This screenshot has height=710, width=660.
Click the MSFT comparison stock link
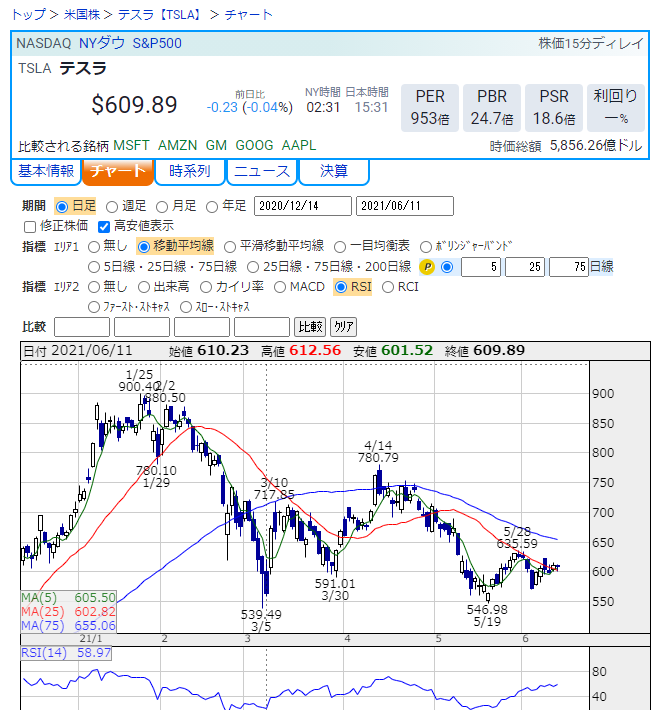coord(131,145)
